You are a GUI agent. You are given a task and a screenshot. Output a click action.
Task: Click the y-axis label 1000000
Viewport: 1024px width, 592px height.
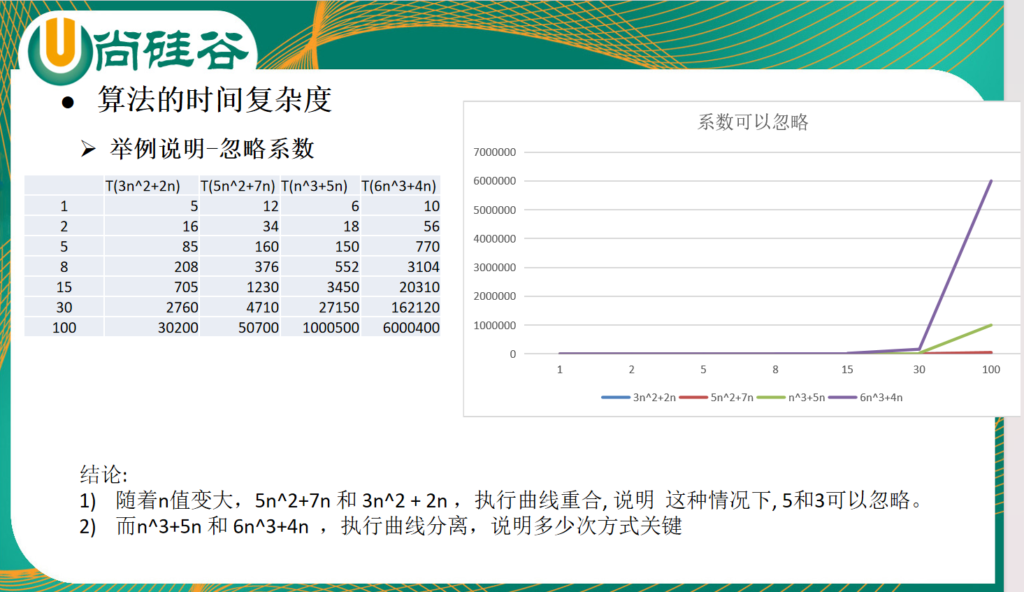tap(494, 325)
